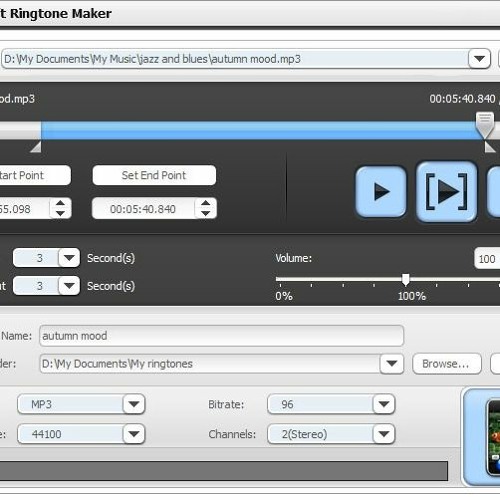Click the start time field ending 55.098
The width and height of the screenshot is (500, 500).
point(24,209)
